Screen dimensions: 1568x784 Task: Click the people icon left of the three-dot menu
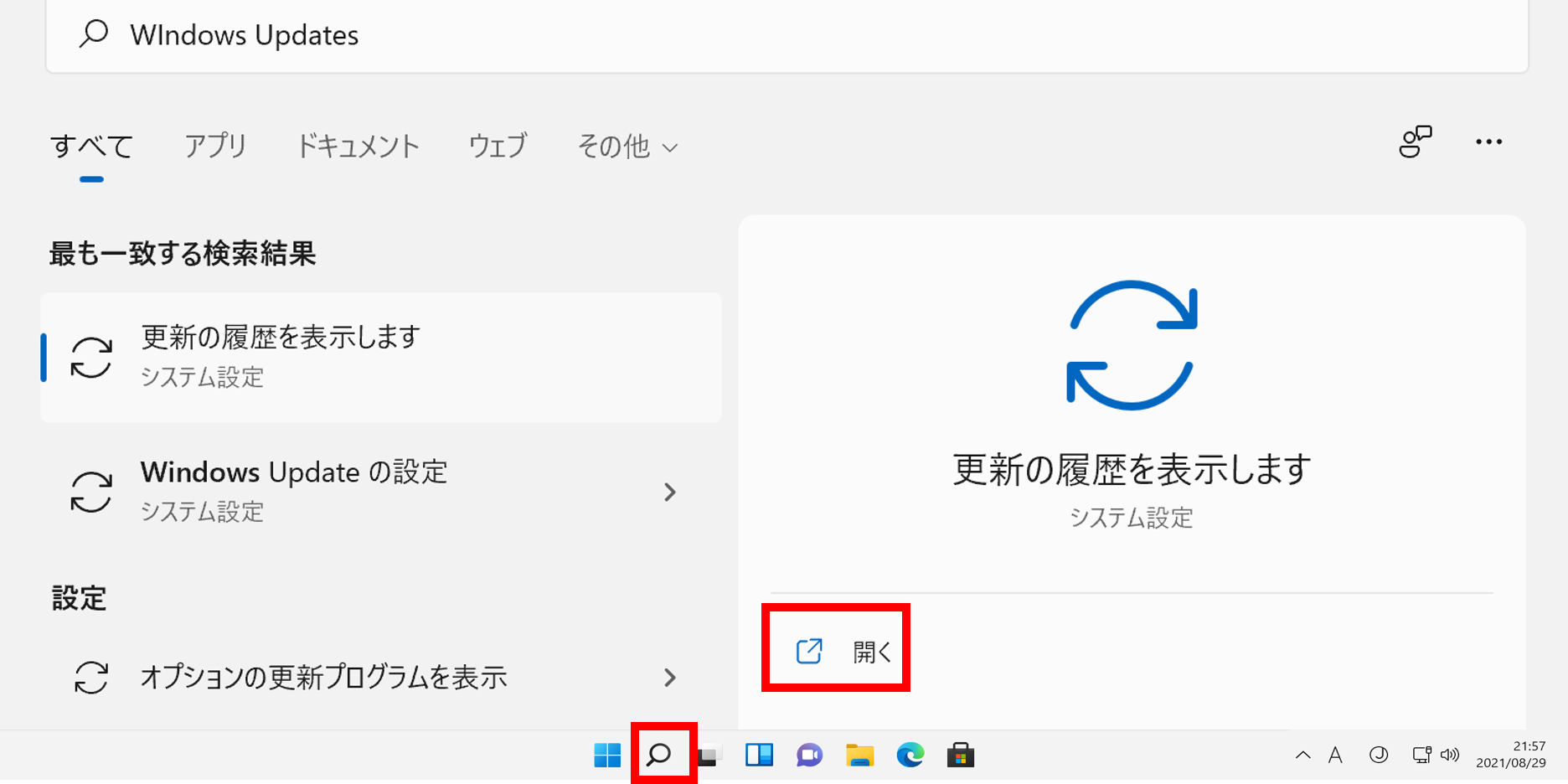(x=1416, y=142)
